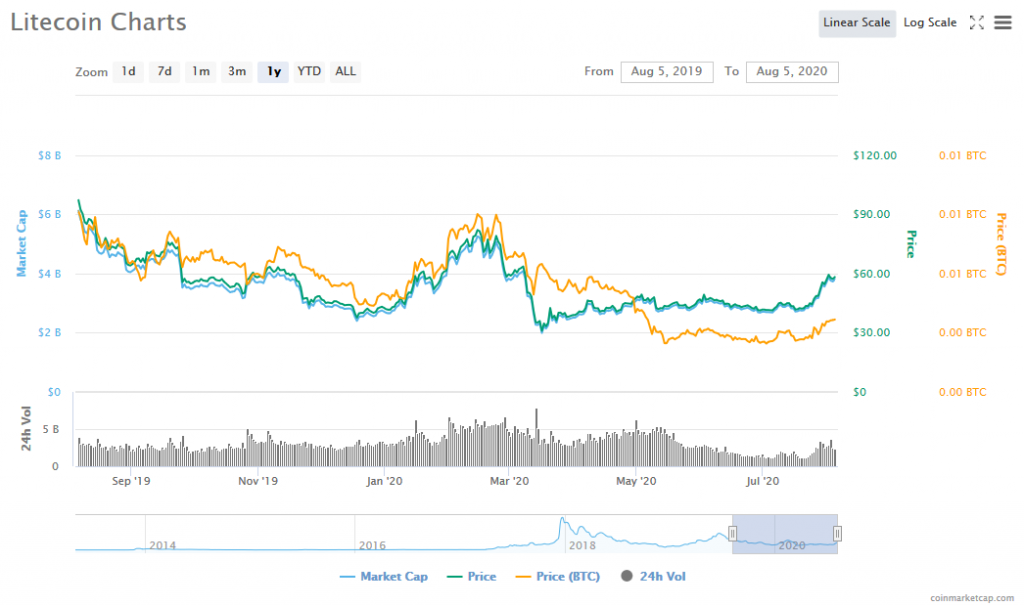
Task: Click the Mar '20 axis label
Action: click(x=509, y=481)
